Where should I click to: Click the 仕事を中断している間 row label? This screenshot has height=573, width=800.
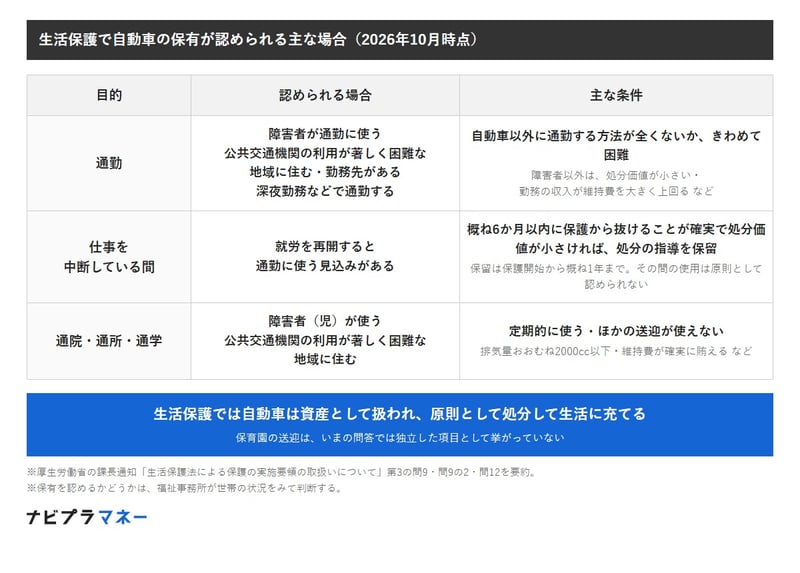click(109, 257)
